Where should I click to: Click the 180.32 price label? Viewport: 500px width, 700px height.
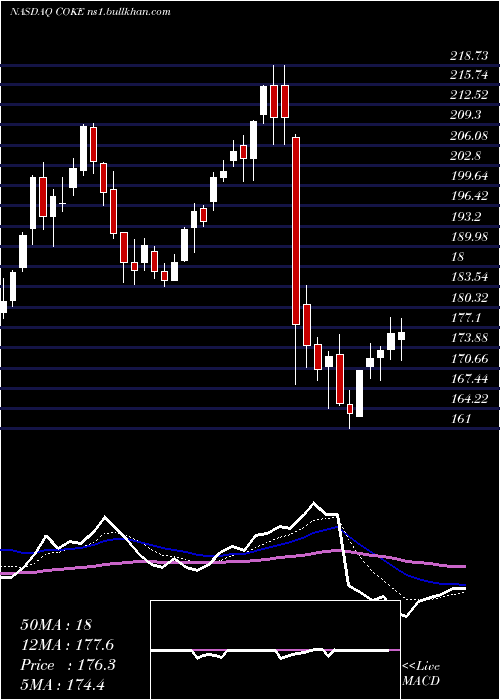point(469,297)
